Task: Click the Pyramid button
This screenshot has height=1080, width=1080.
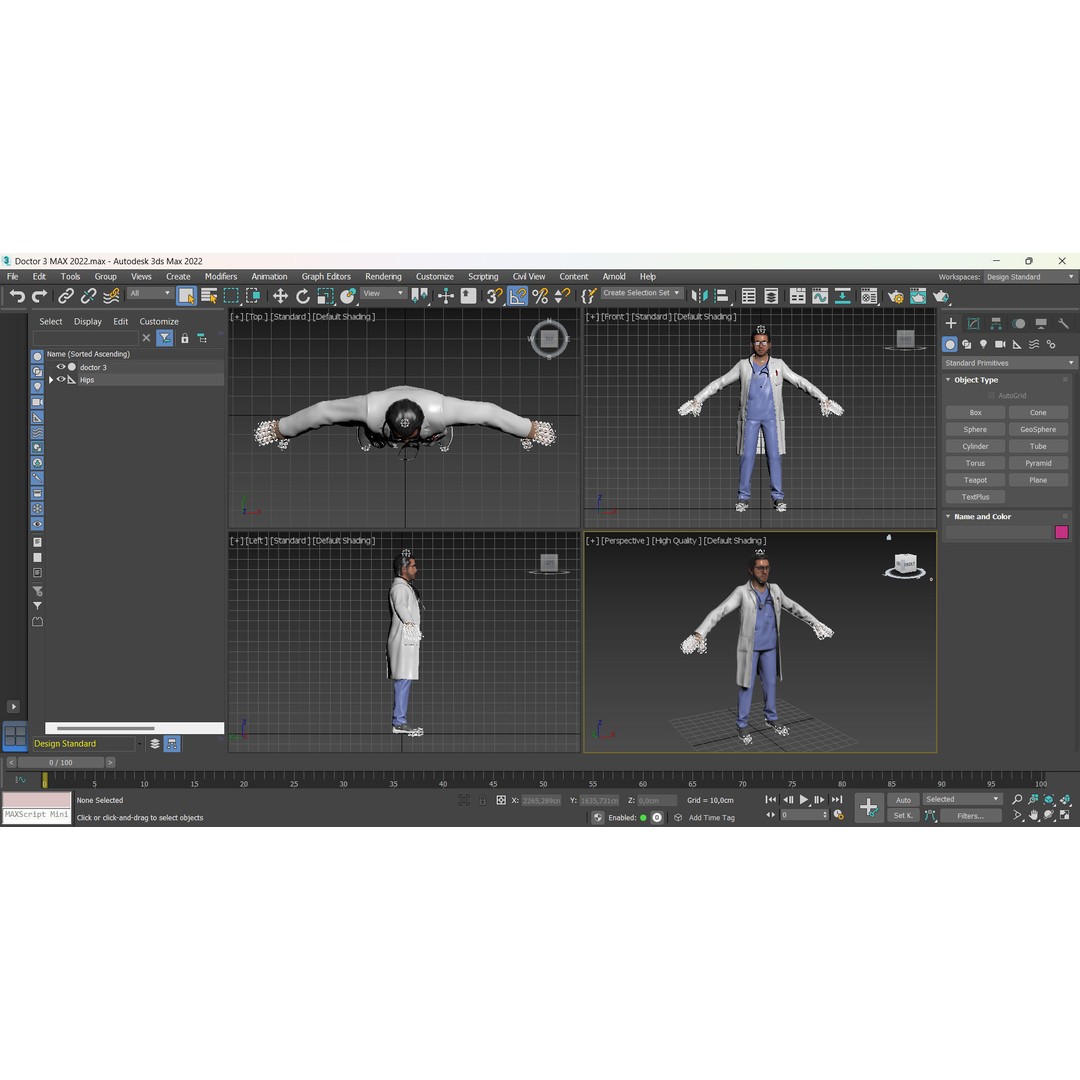Action: pos(1038,463)
